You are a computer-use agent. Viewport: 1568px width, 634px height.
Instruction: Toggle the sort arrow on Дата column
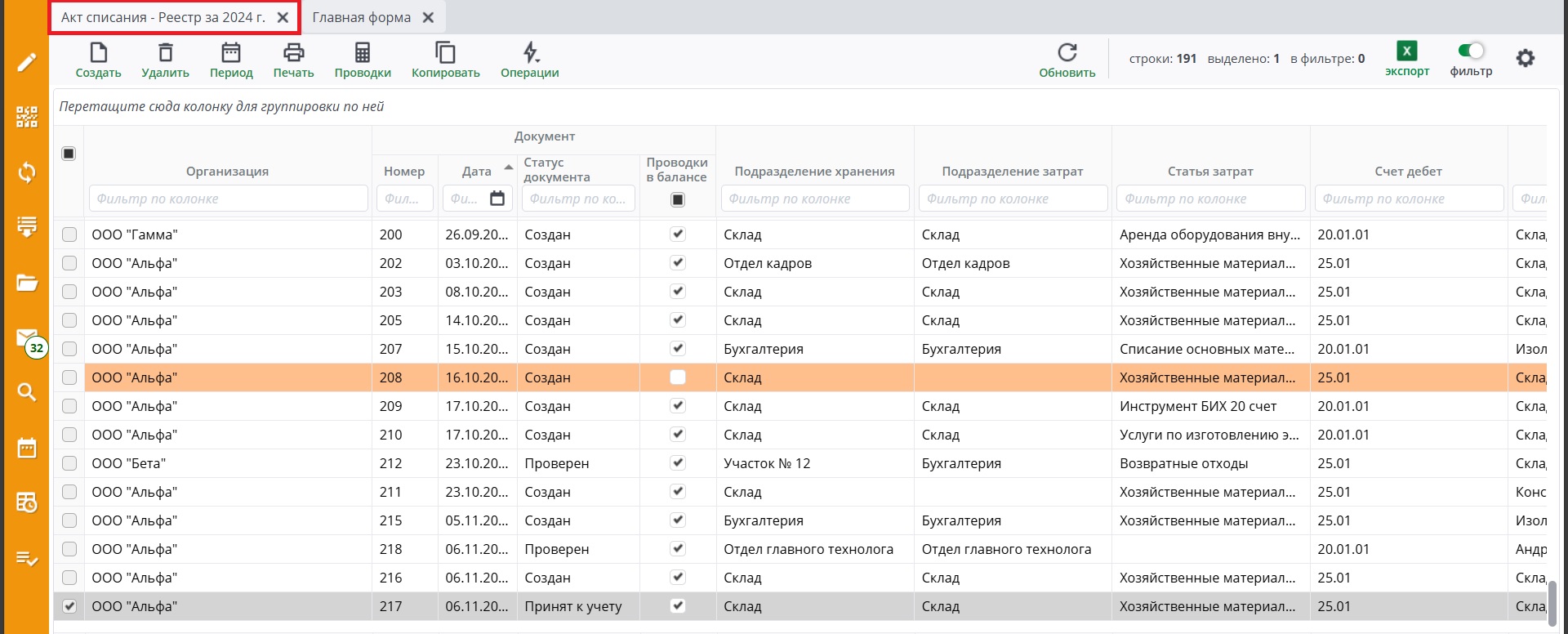(508, 167)
